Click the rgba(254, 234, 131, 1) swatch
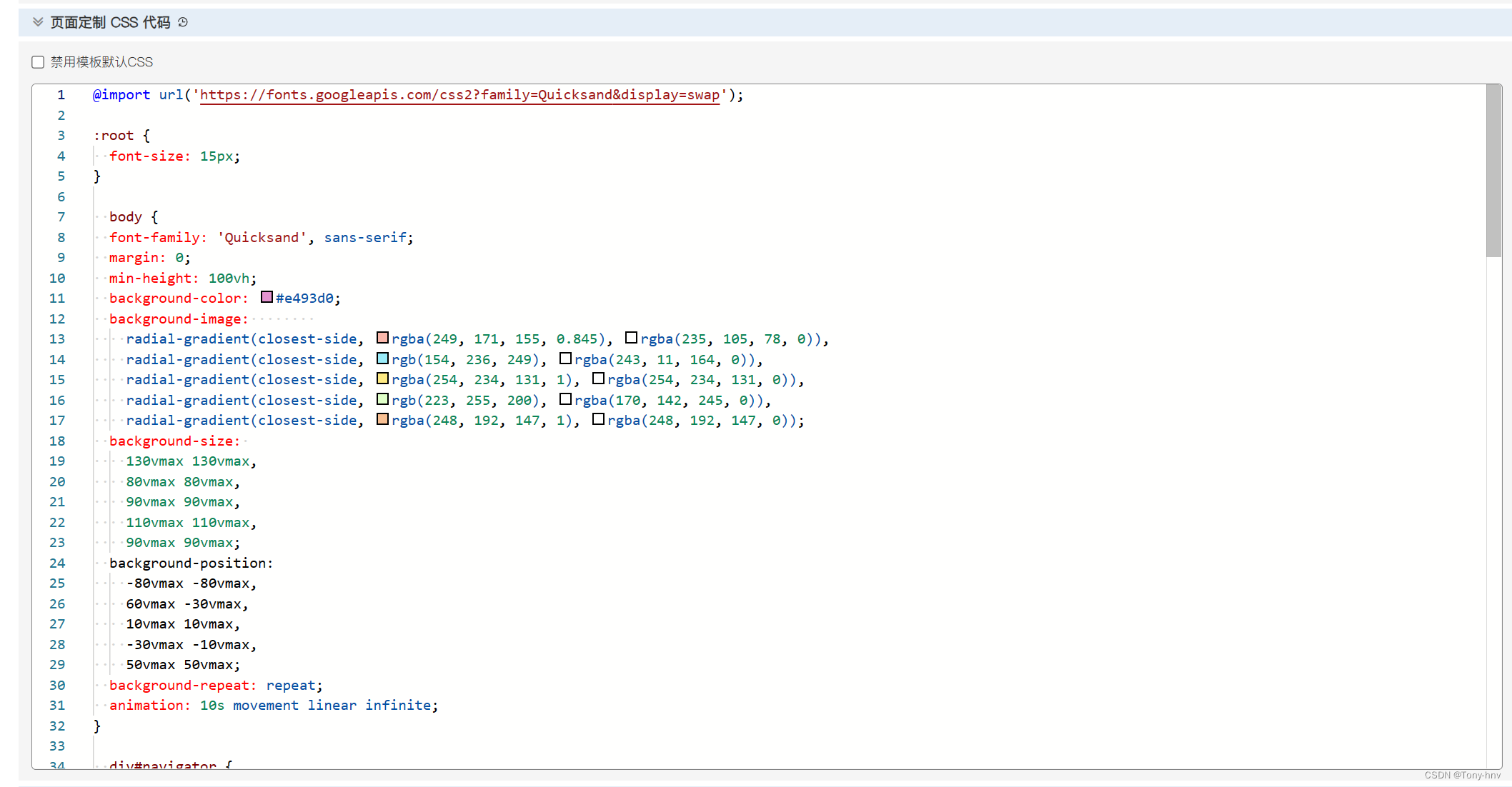 (x=382, y=379)
